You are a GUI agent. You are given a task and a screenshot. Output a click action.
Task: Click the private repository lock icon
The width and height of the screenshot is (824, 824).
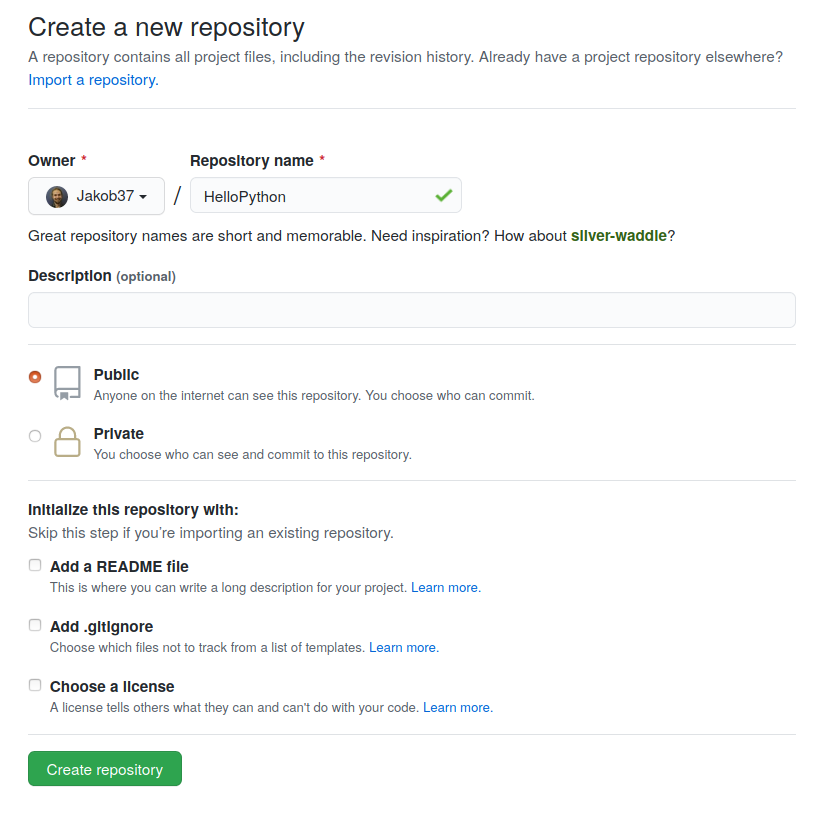pos(67,442)
